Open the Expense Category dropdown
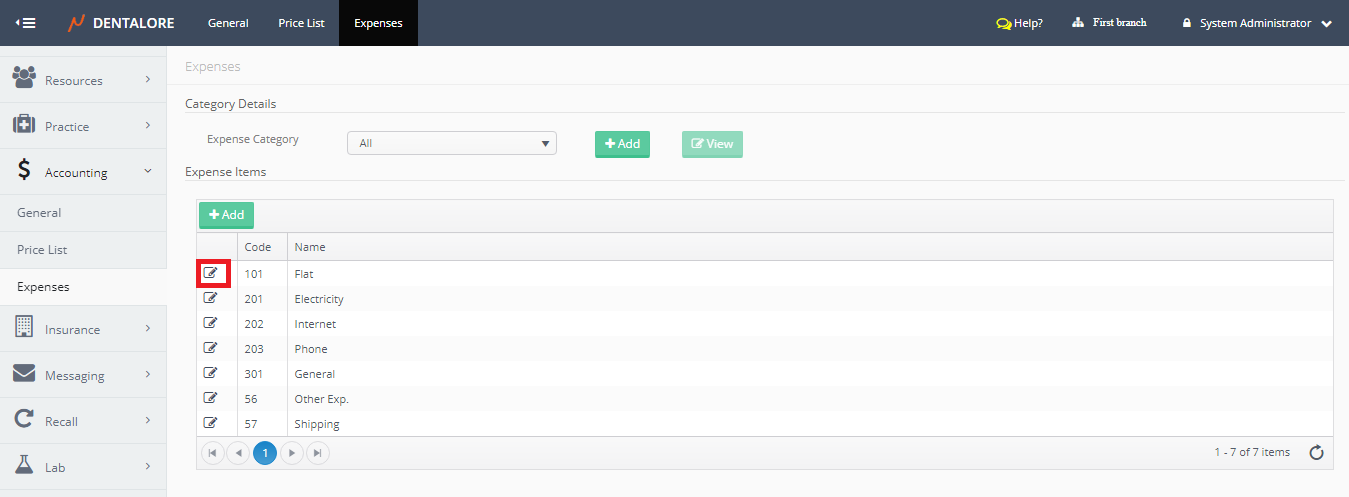The width and height of the screenshot is (1349, 497). pos(451,143)
